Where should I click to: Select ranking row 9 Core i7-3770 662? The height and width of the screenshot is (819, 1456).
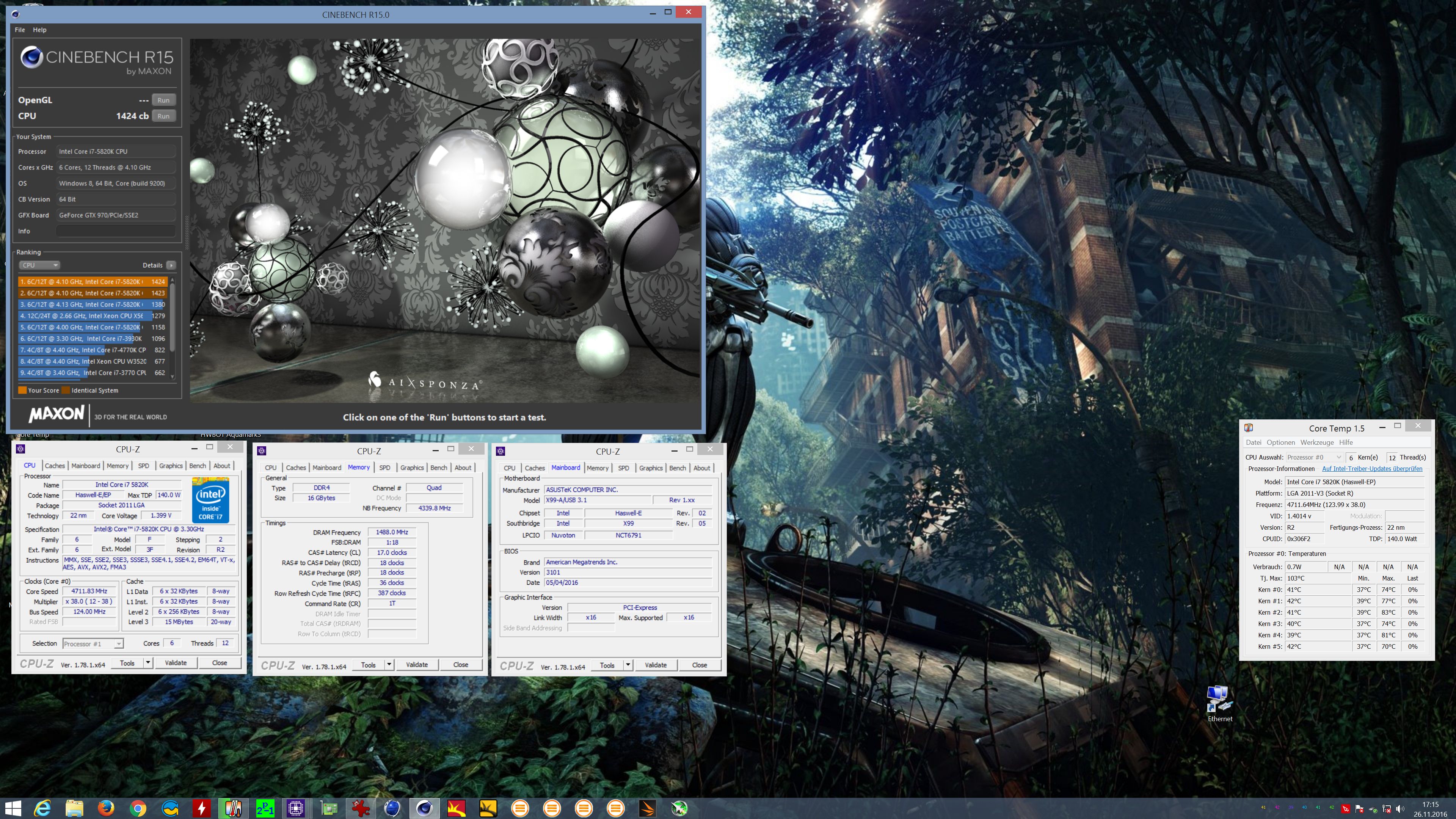pos(93,372)
